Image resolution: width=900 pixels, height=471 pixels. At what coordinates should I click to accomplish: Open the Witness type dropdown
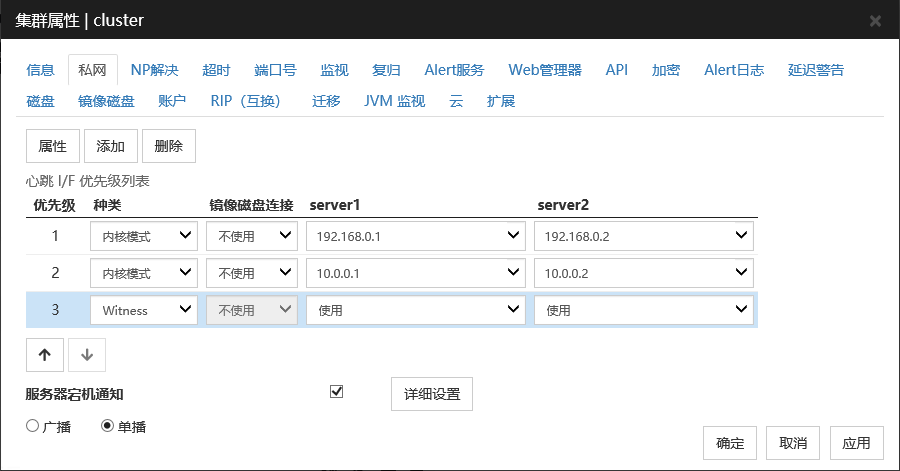[144, 310]
